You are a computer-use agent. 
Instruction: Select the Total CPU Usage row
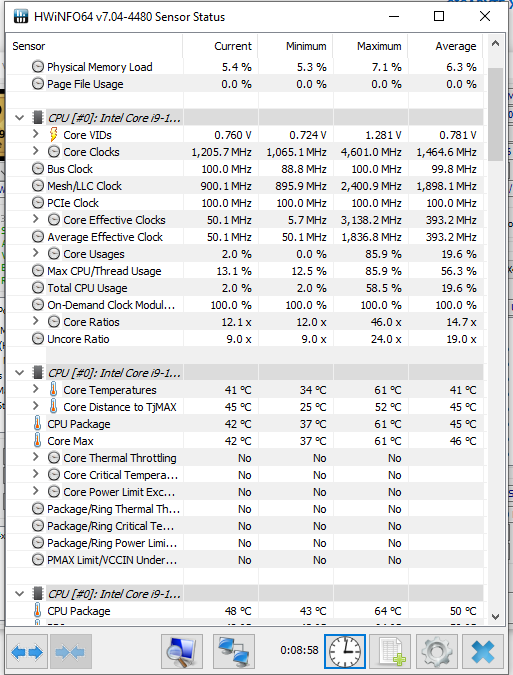click(x=245, y=288)
